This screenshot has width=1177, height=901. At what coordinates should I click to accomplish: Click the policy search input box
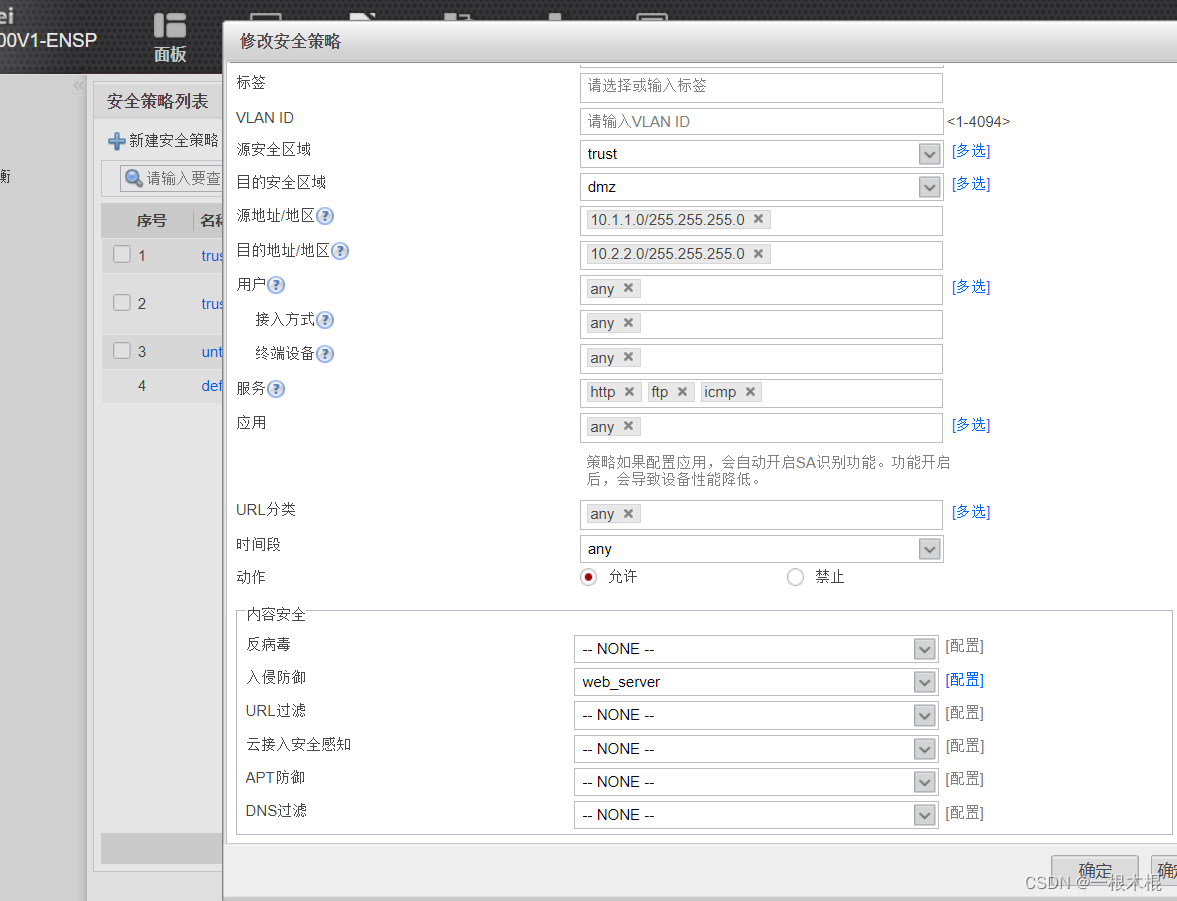coord(172,178)
